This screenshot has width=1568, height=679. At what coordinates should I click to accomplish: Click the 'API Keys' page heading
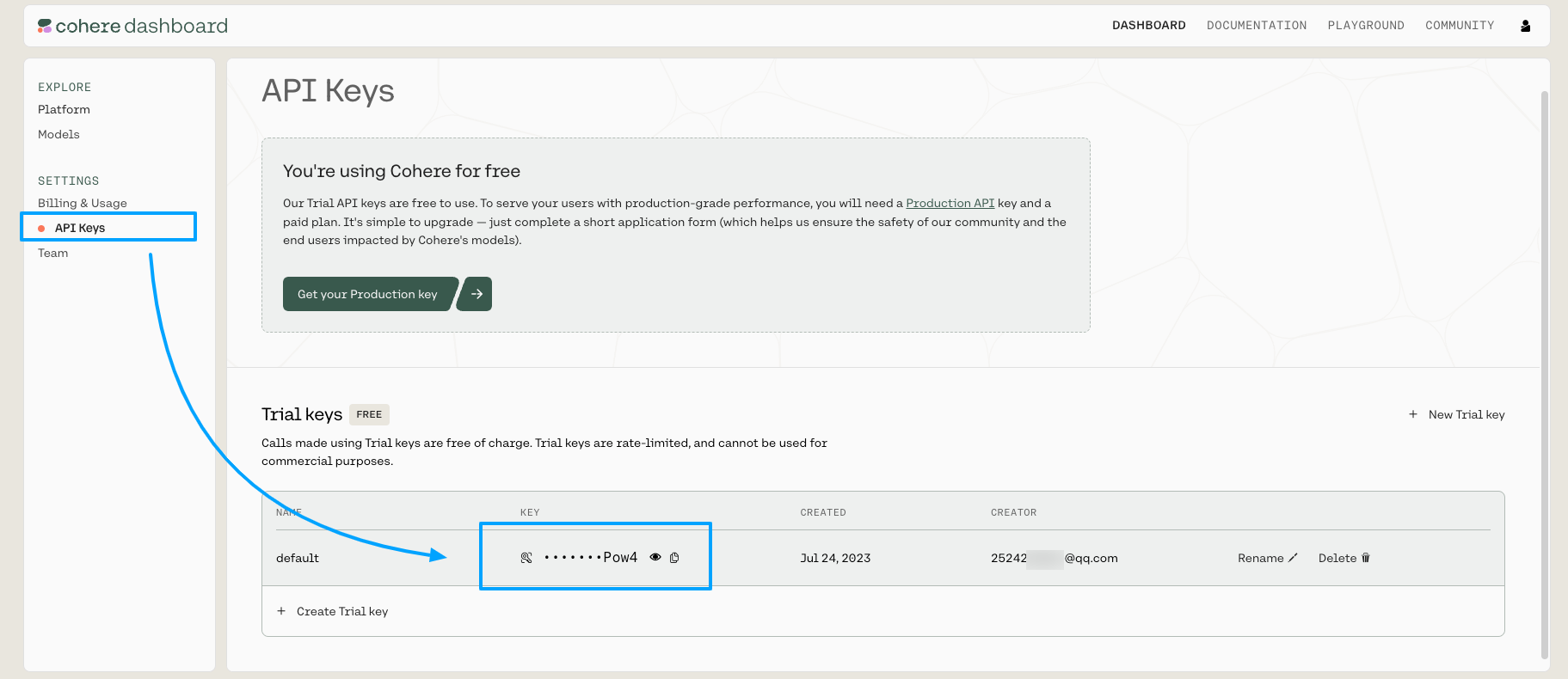point(328,91)
